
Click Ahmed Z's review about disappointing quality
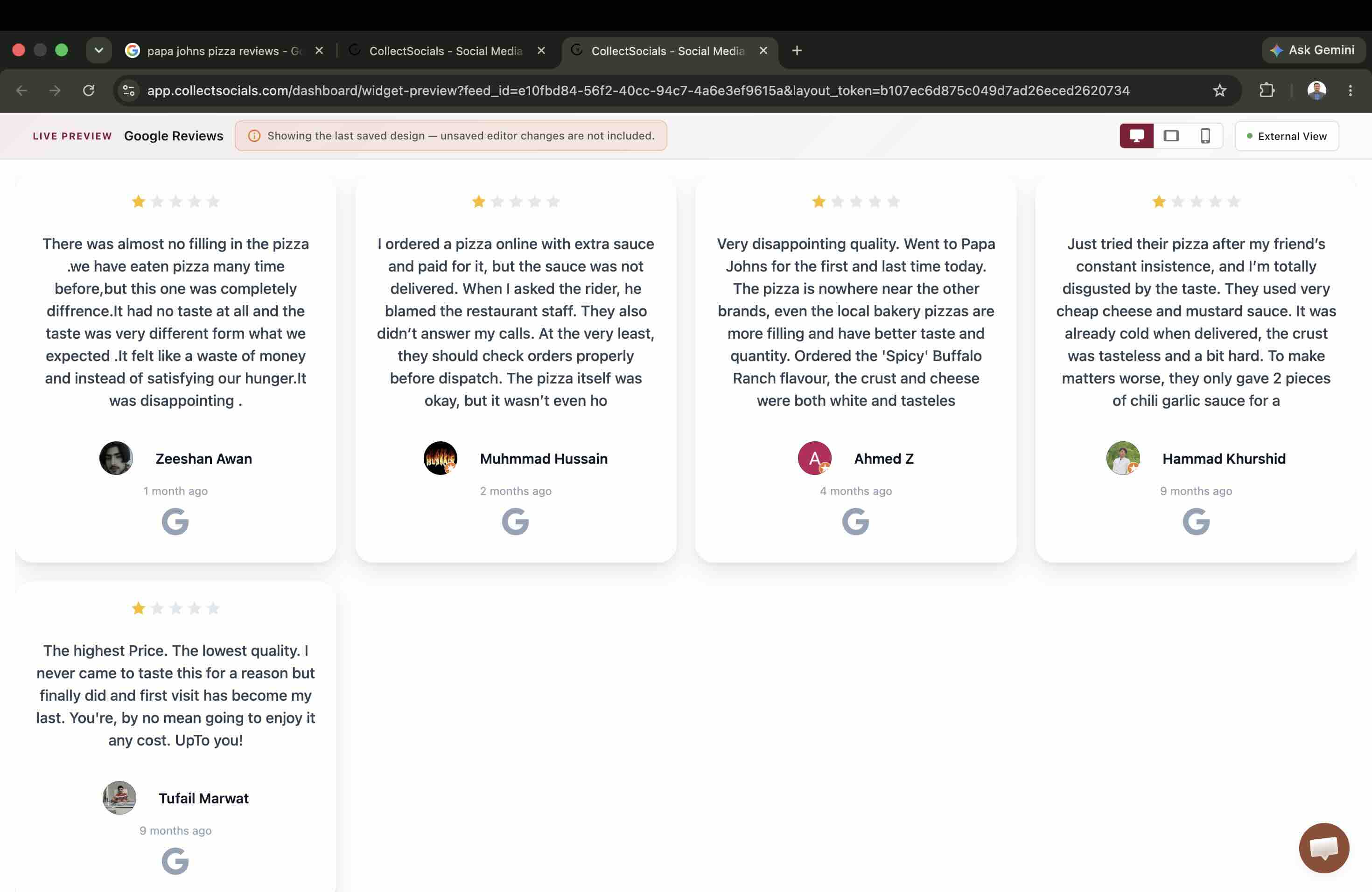point(855,322)
